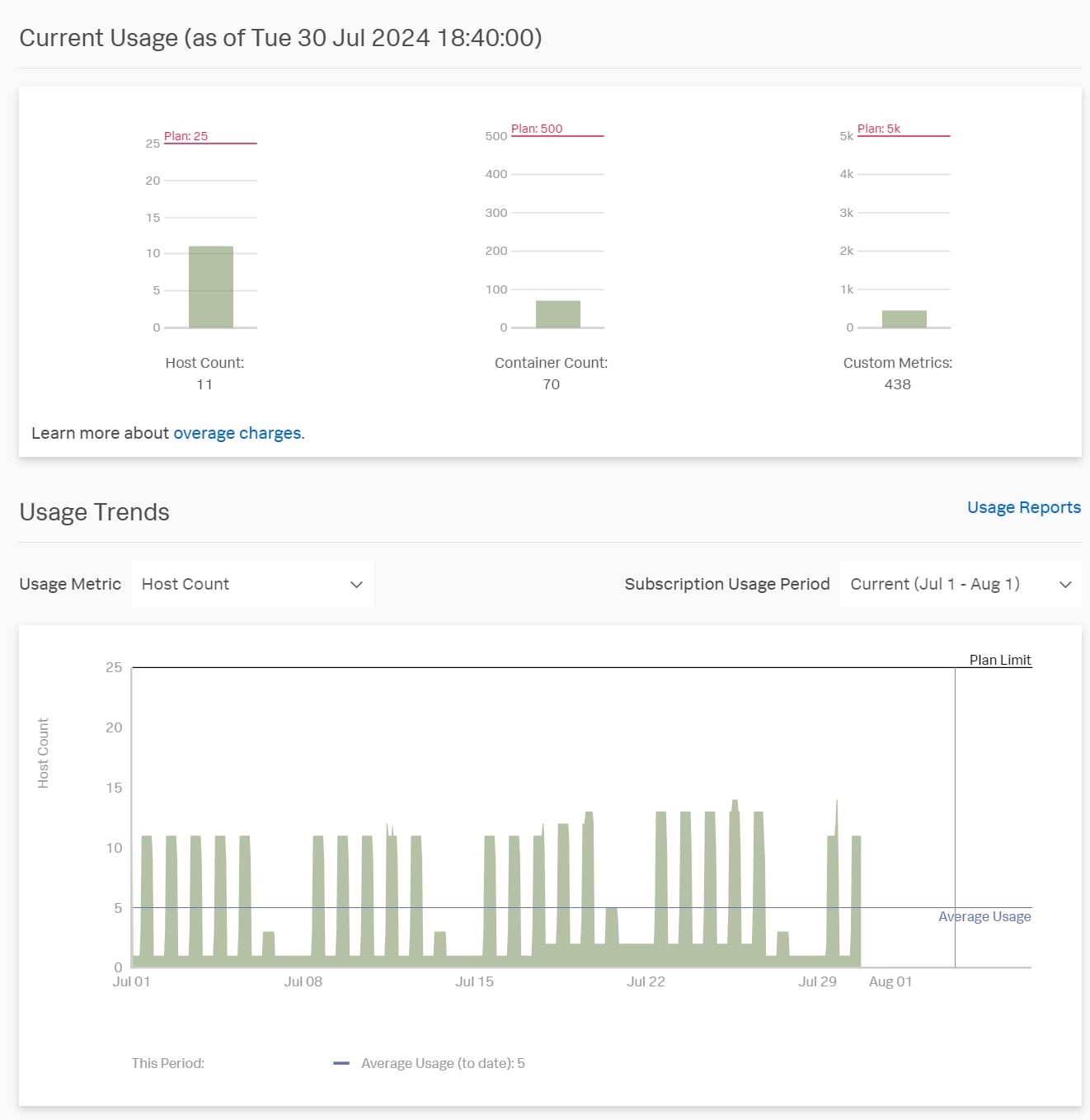The height and width of the screenshot is (1120, 1090).
Task: Click the Custom Metrics usage bar
Action: point(904,319)
